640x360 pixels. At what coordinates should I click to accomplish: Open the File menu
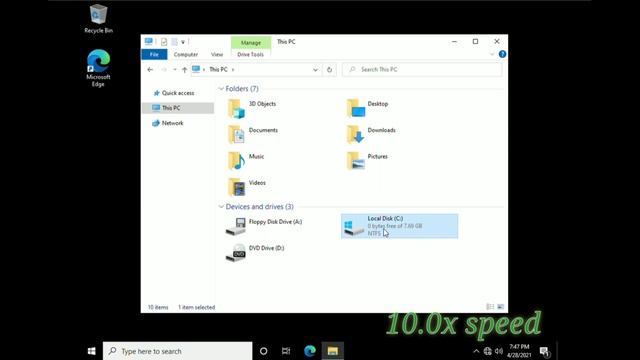tap(154, 54)
